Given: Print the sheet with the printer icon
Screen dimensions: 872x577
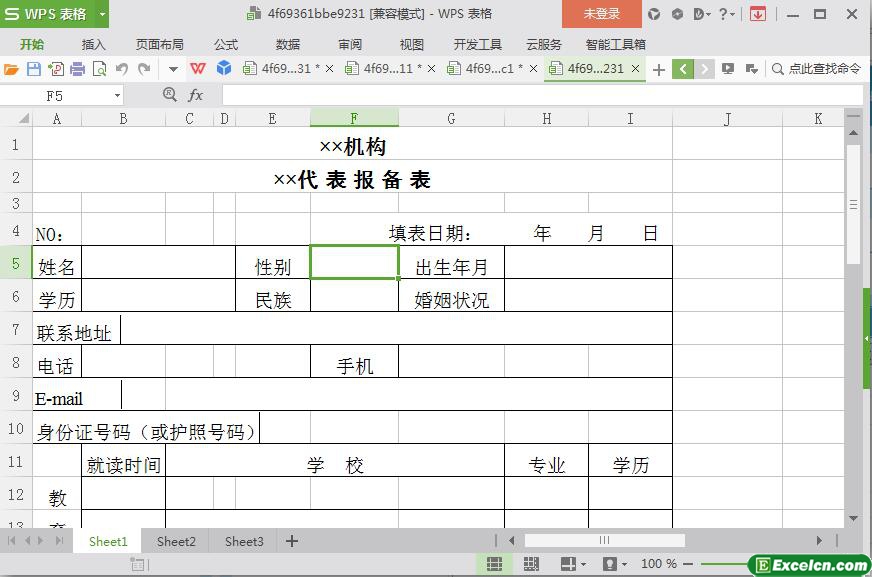Looking at the screenshot, I should pyautogui.click(x=77, y=69).
